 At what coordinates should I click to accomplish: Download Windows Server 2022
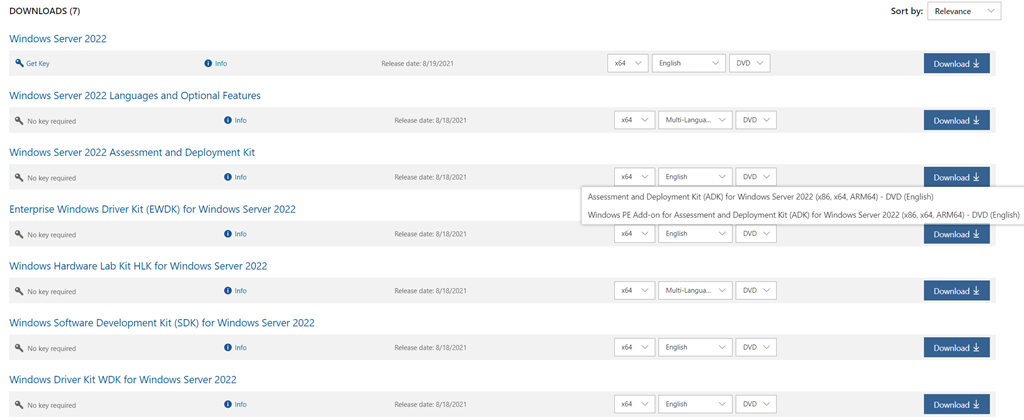coord(956,64)
